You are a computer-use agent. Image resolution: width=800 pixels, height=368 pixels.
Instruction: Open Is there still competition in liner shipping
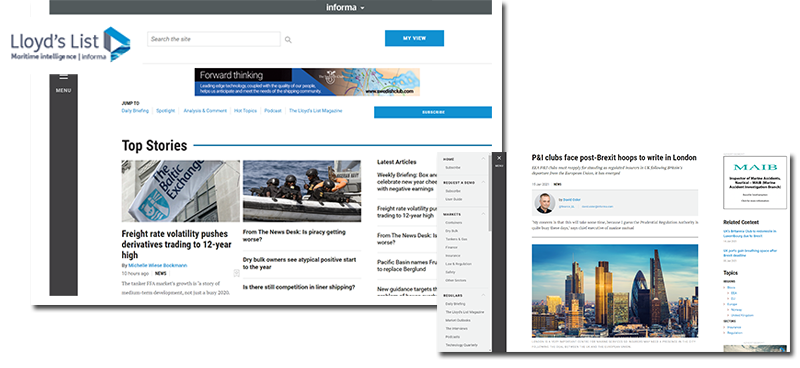(299, 287)
